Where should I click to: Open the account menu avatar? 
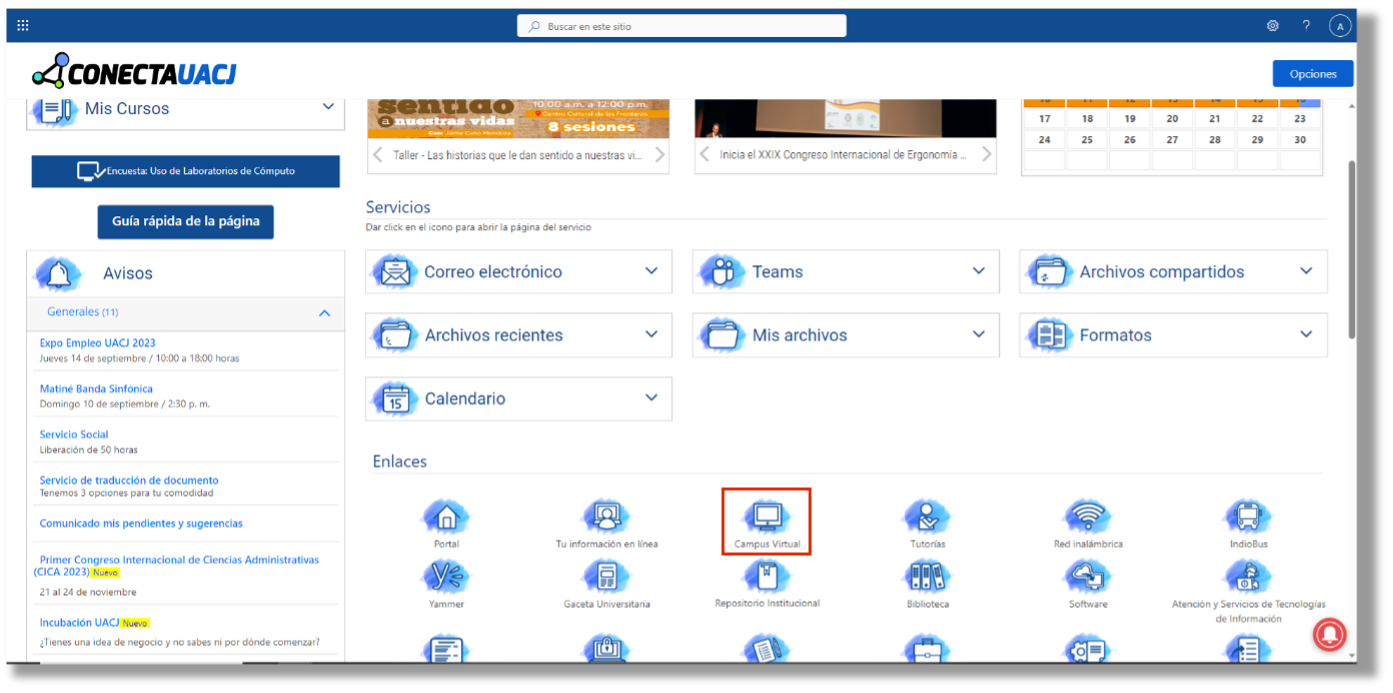(1340, 25)
